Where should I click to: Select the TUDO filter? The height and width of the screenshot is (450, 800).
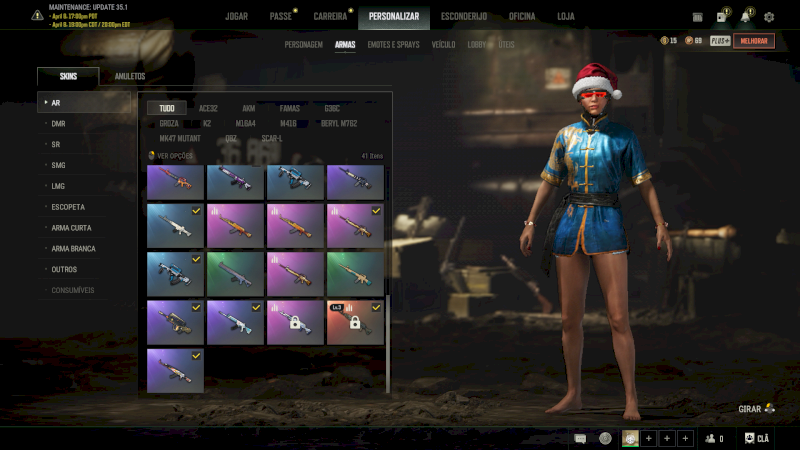pyautogui.click(x=167, y=108)
